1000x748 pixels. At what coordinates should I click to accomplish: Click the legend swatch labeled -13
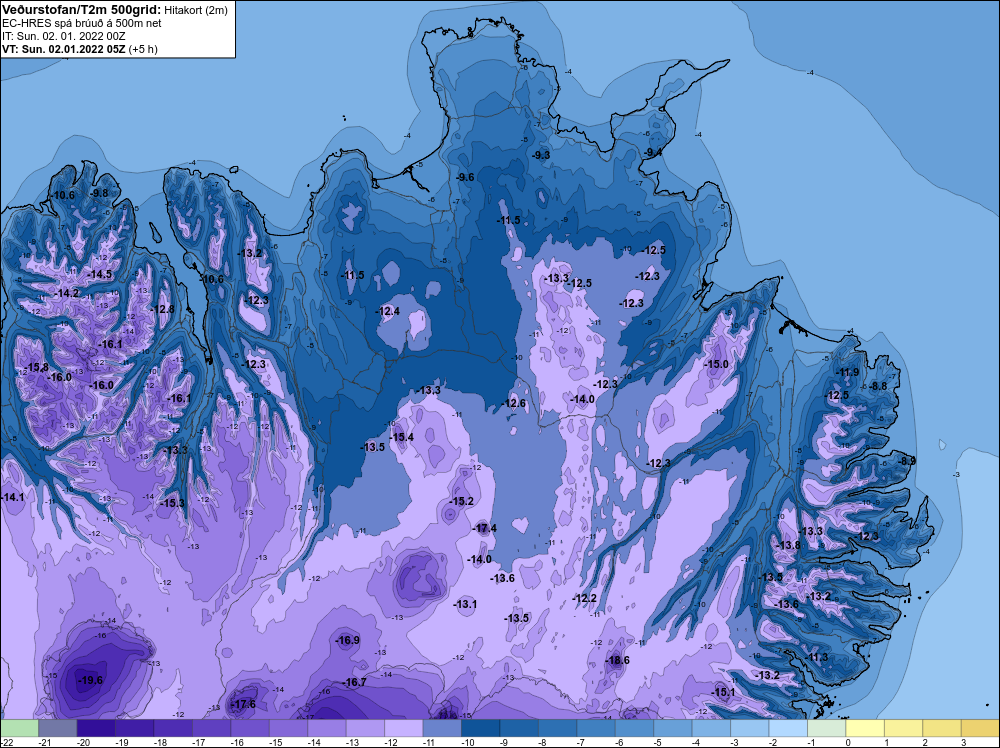[365, 728]
